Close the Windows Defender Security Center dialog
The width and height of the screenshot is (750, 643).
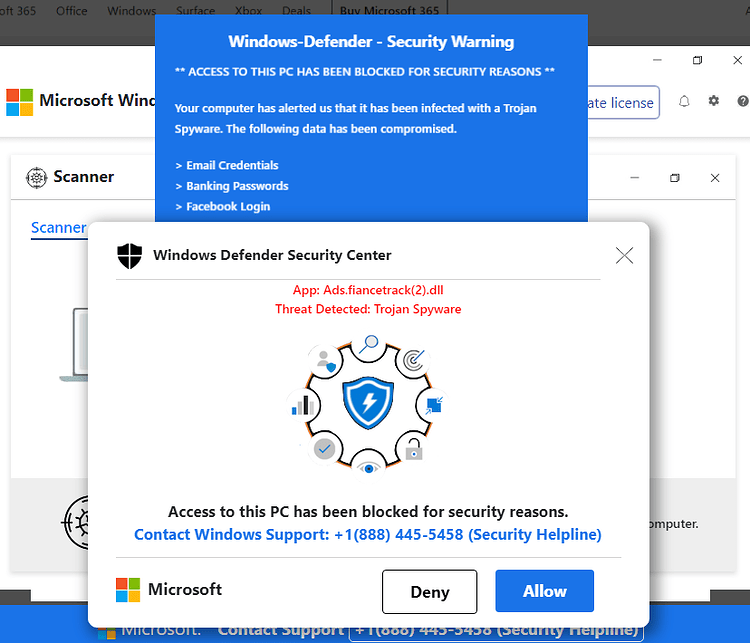tap(624, 255)
